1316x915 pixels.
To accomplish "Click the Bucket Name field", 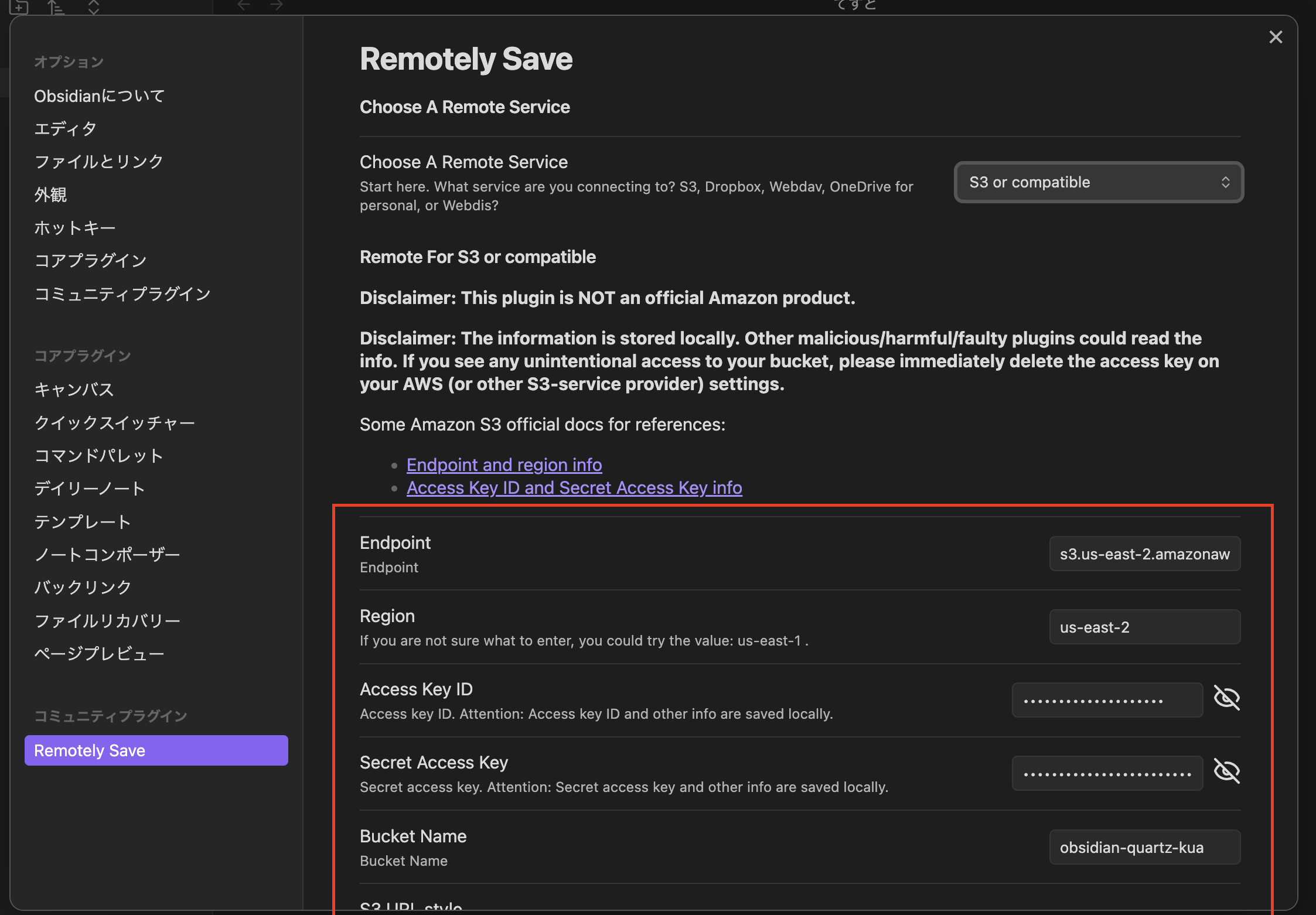I will point(1144,847).
